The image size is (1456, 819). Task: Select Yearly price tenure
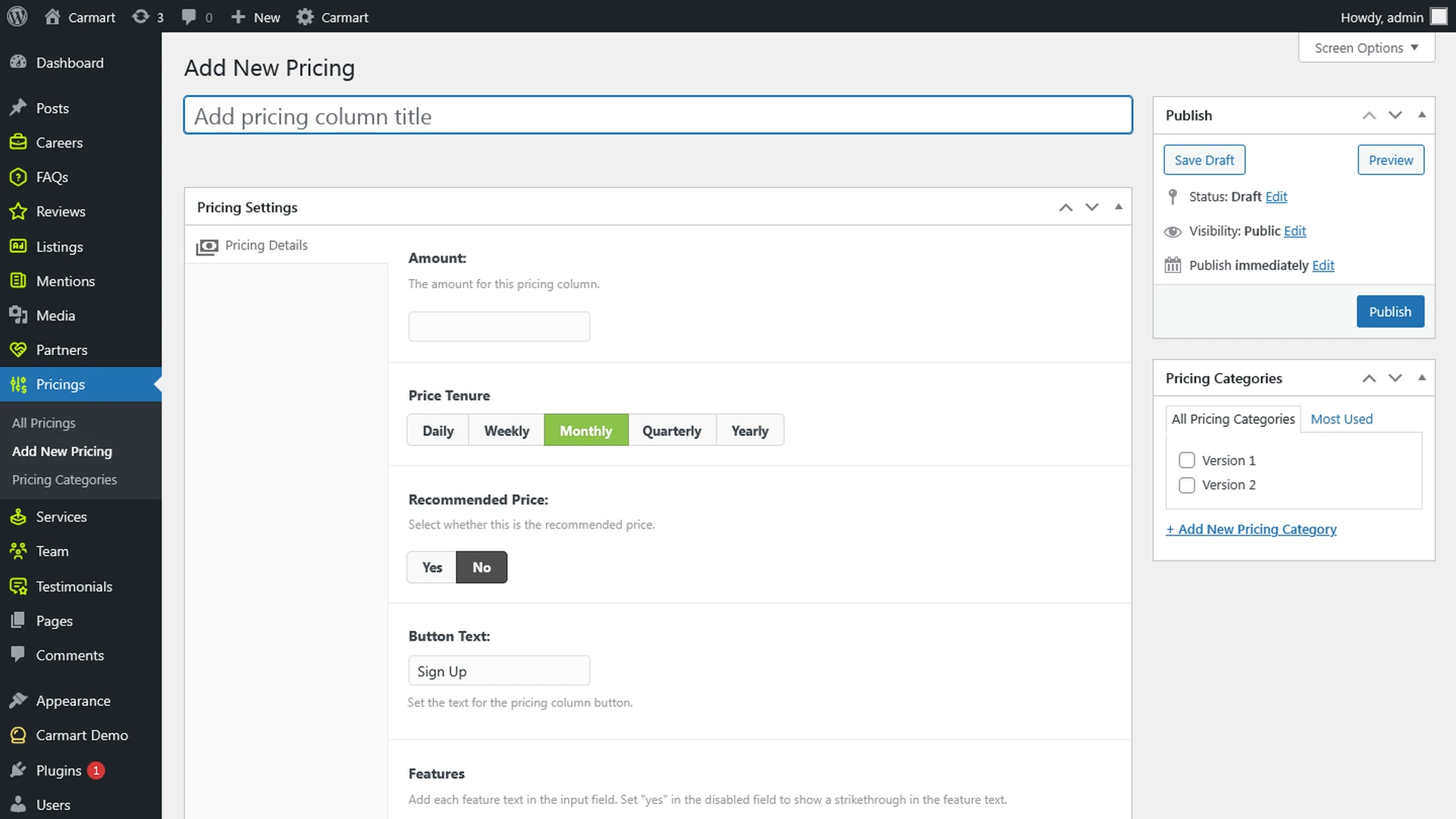coord(750,430)
